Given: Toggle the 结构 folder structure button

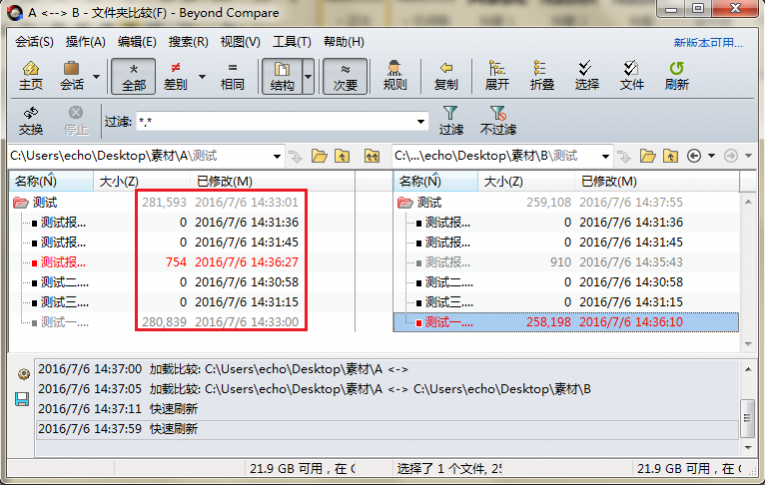Looking at the screenshot, I should coord(282,76).
